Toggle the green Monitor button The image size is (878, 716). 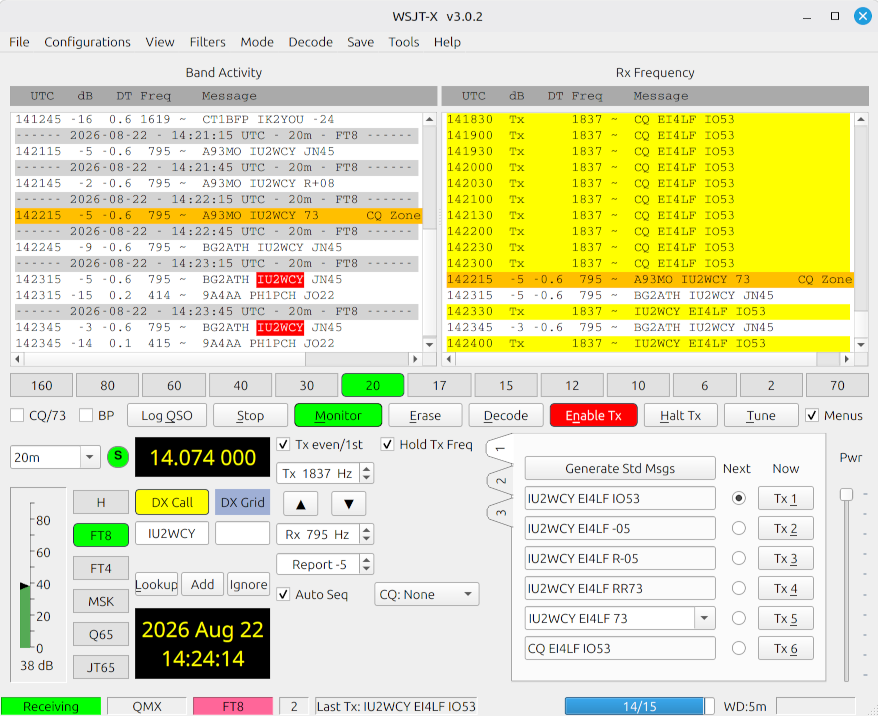tap(338, 415)
